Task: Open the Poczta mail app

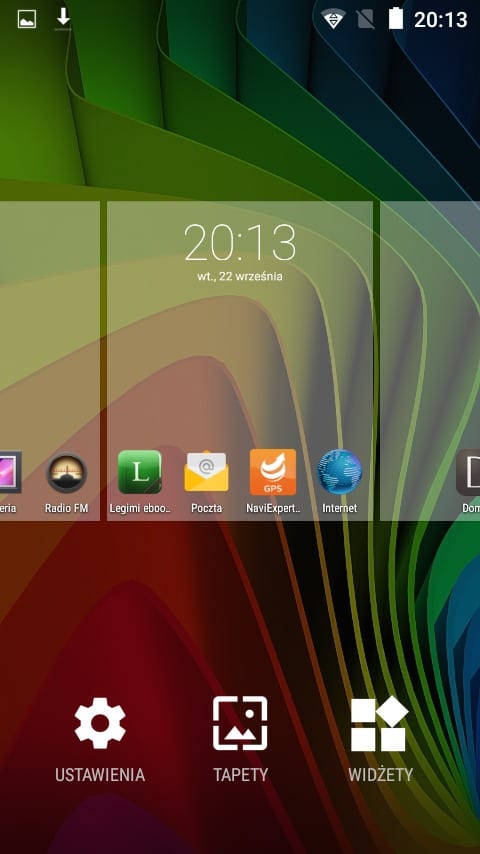Action: tap(206, 471)
